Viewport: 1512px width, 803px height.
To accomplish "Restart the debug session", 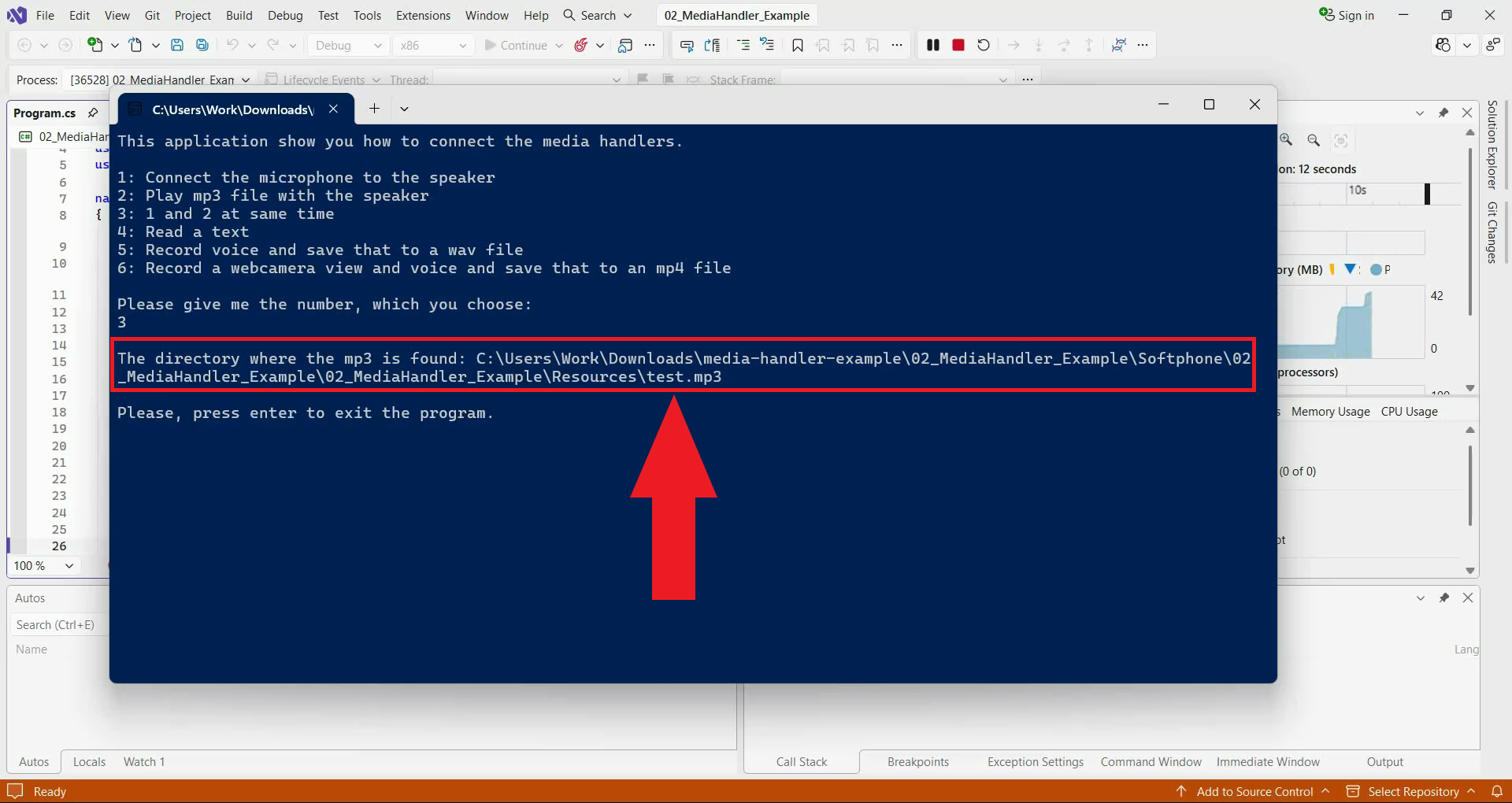I will click(984, 45).
